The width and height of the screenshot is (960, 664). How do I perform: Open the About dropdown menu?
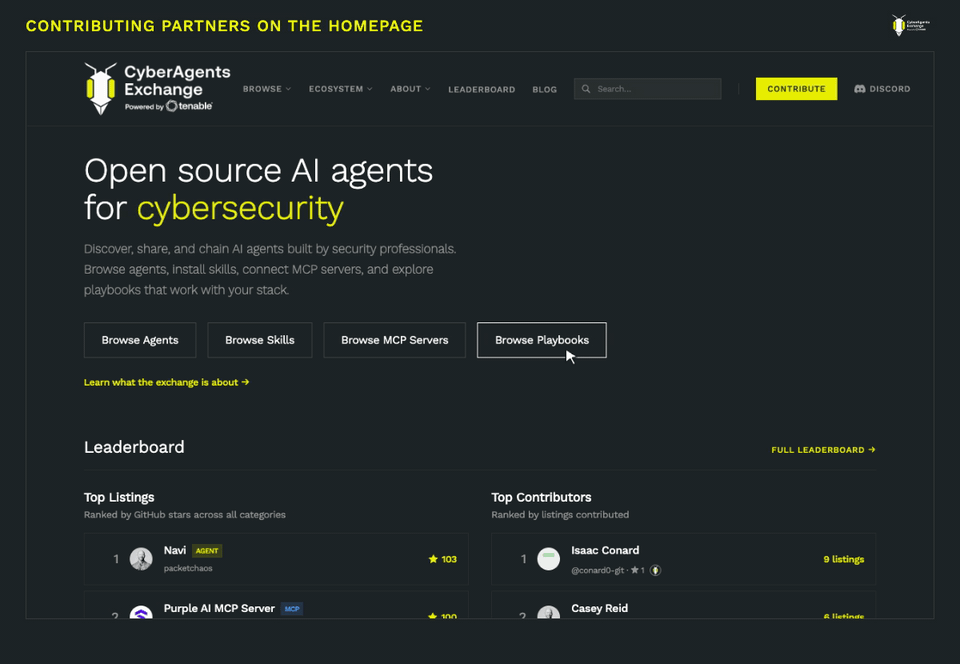[x=410, y=89]
